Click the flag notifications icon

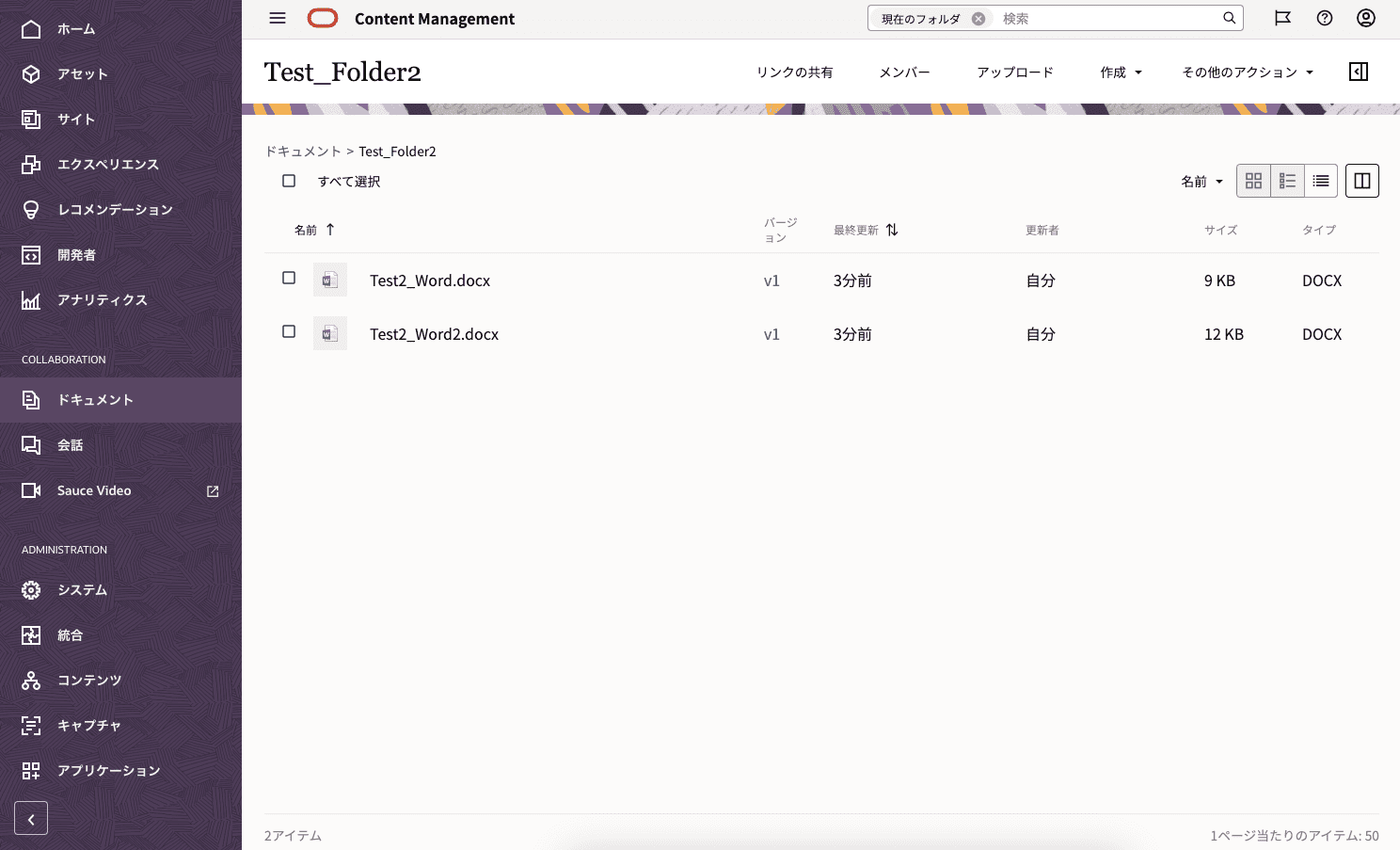coord(1282,18)
